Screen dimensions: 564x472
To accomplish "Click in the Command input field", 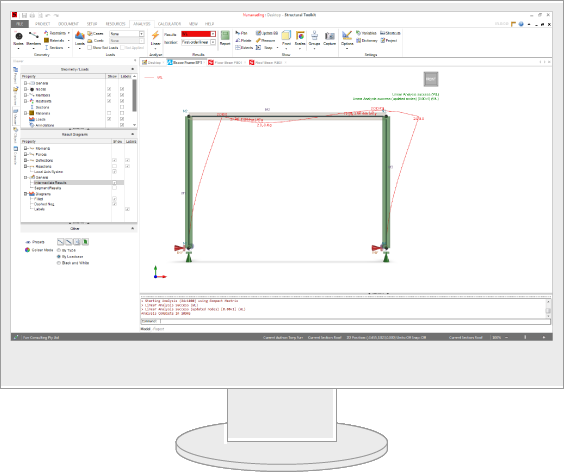I will pyautogui.click(x=354, y=321).
